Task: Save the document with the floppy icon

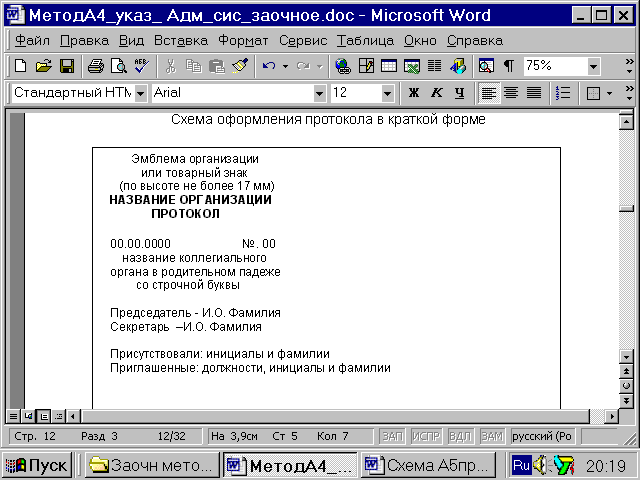Action: [67, 66]
